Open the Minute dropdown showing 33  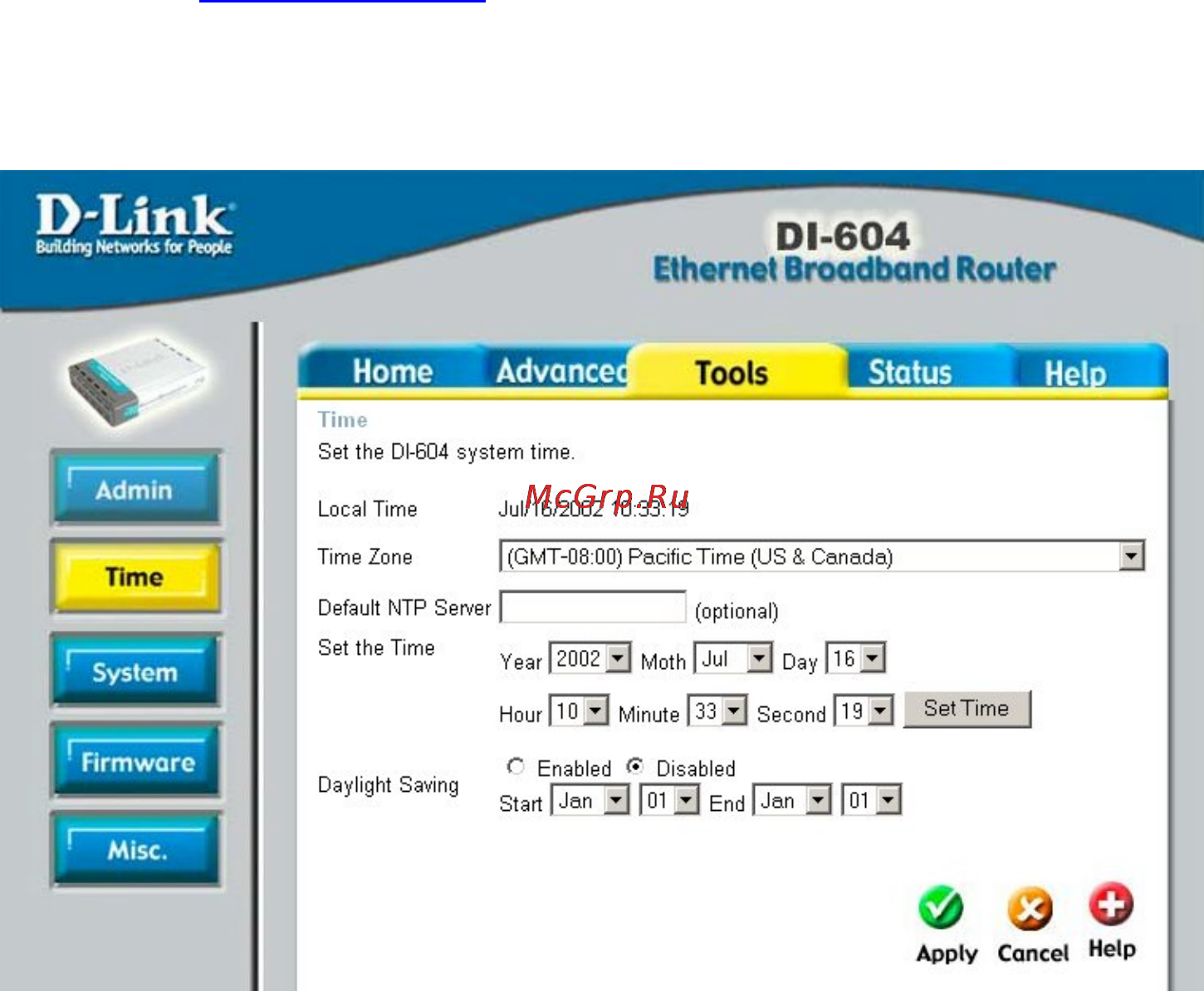click(x=717, y=711)
